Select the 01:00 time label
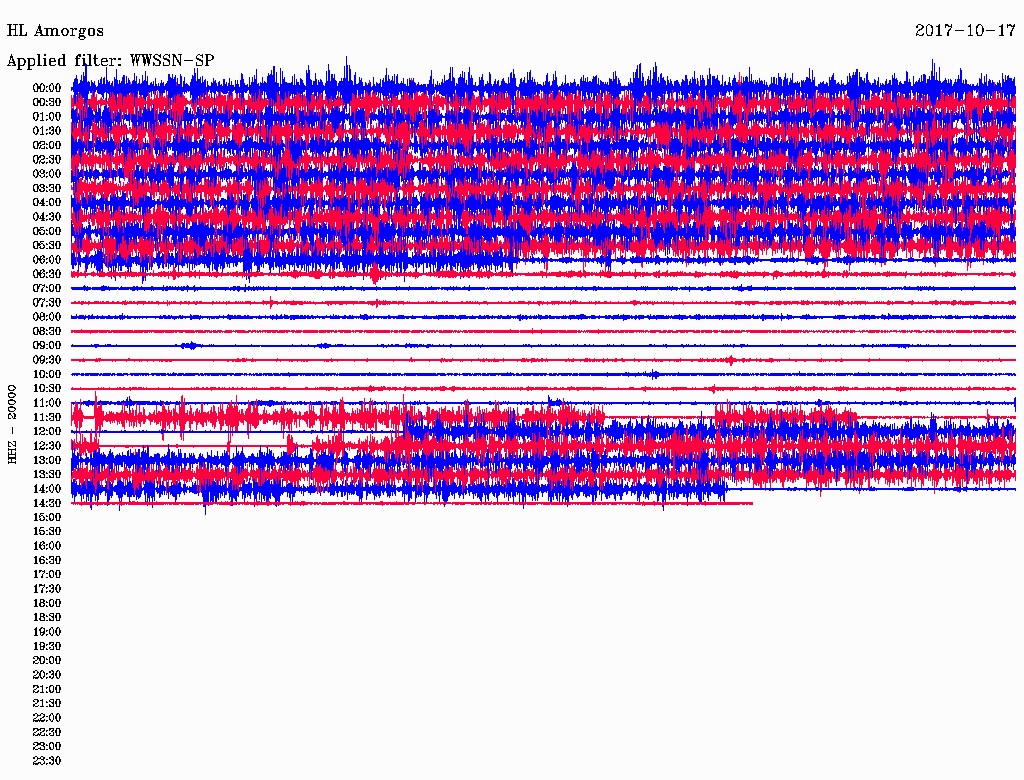Image resolution: width=1024 pixels, height=780 pixels. coord(47,116)
